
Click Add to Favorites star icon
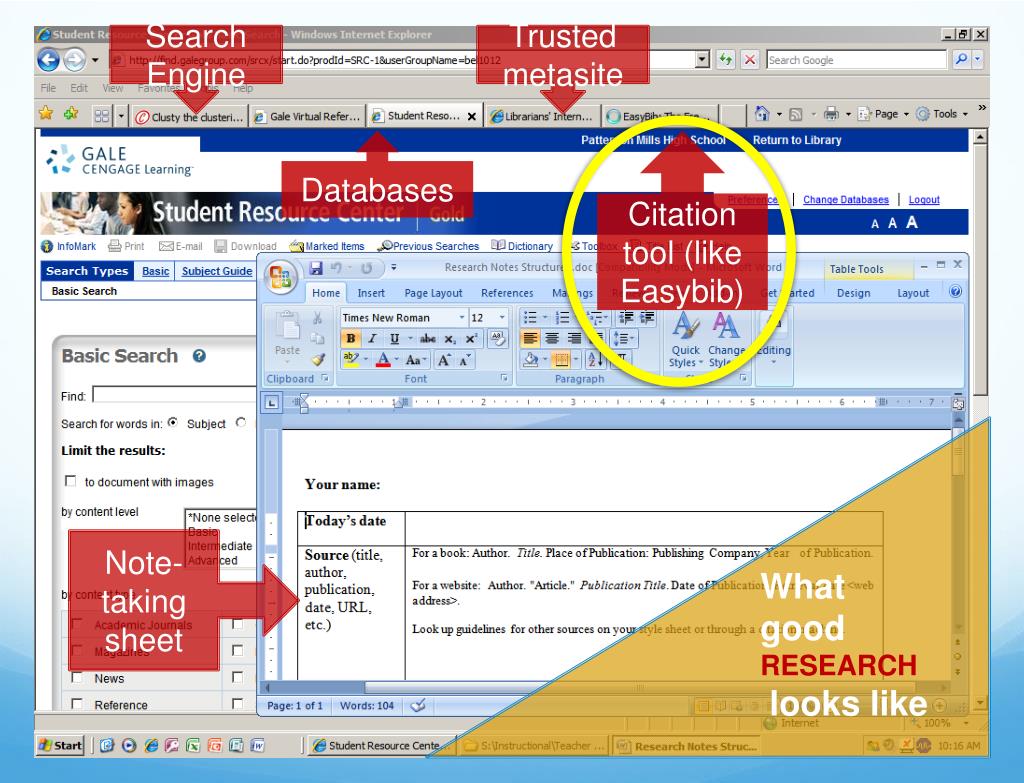[x=71, y=114]
